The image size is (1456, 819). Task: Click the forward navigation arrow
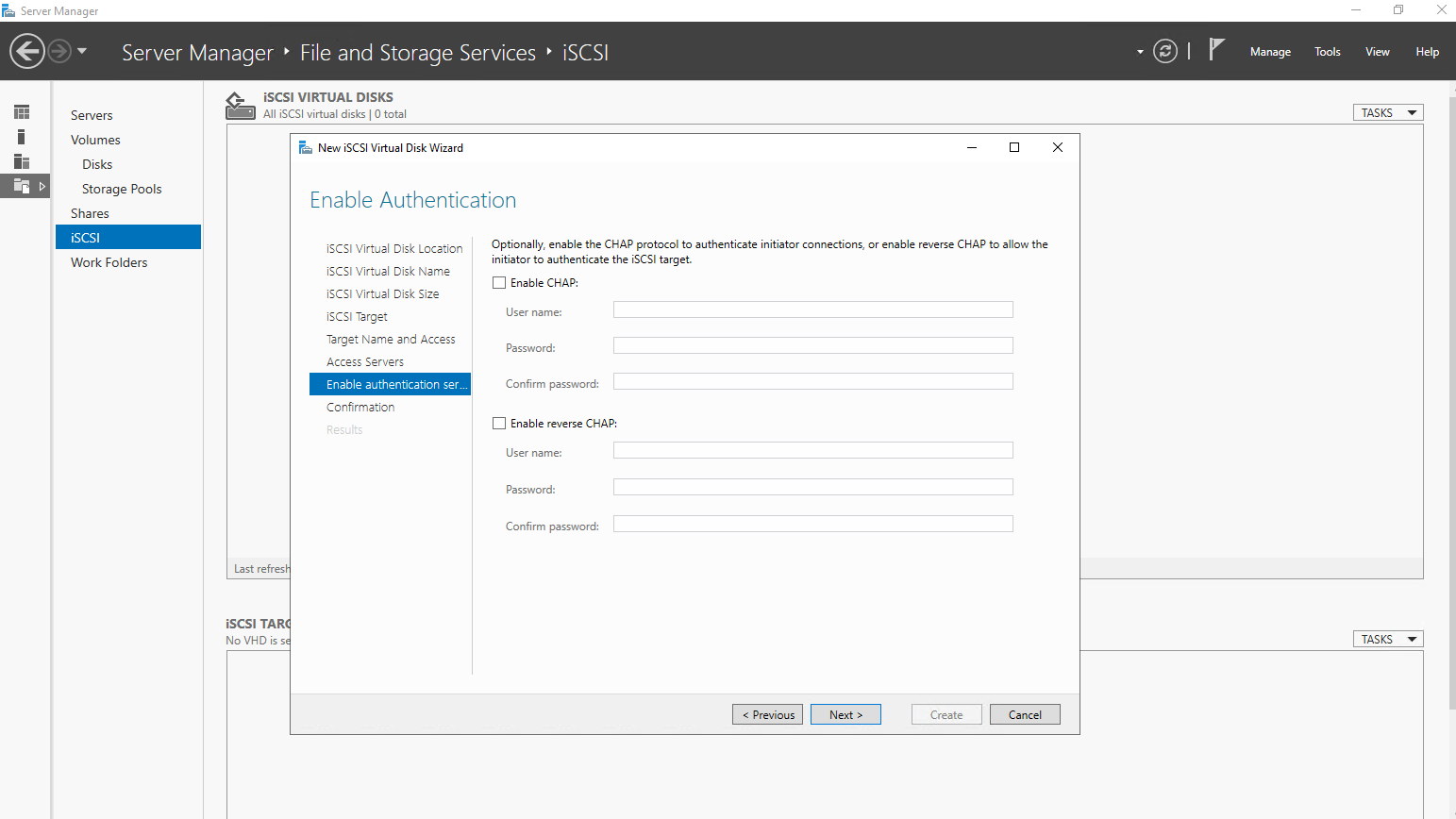pyautogui.click(x=59, y=51)
